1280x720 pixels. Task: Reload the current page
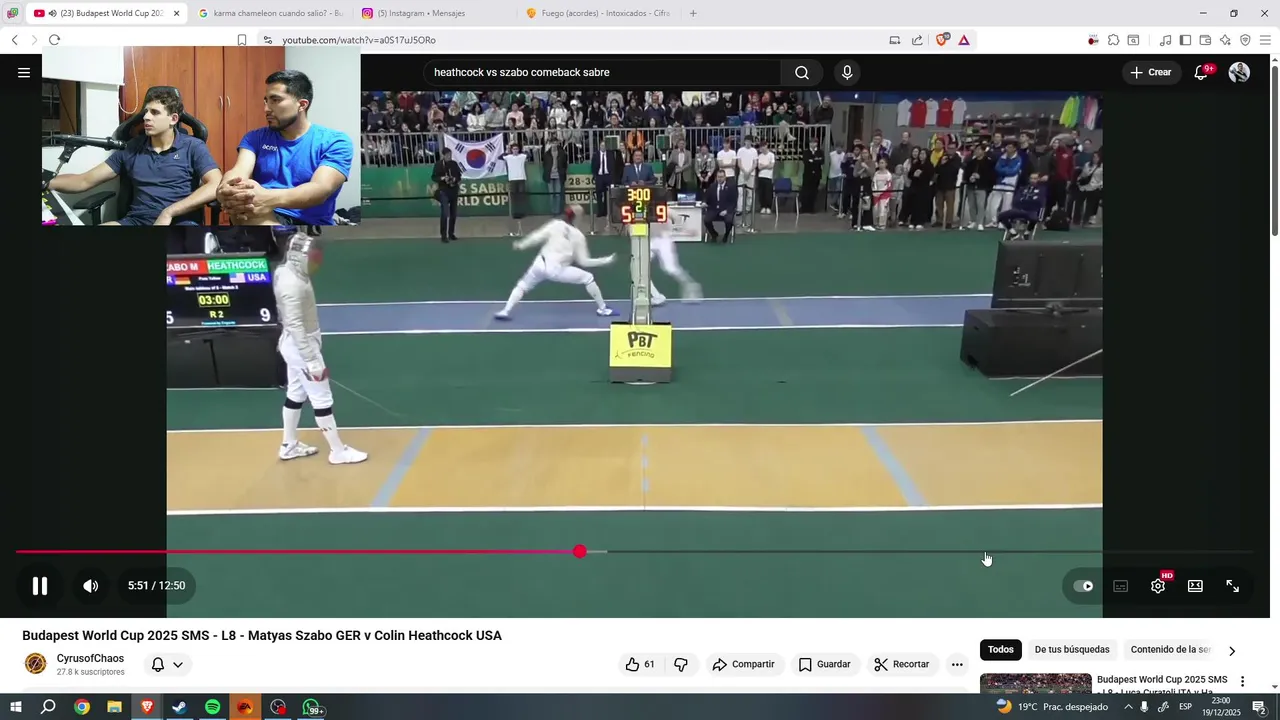[x=54, y=40]
